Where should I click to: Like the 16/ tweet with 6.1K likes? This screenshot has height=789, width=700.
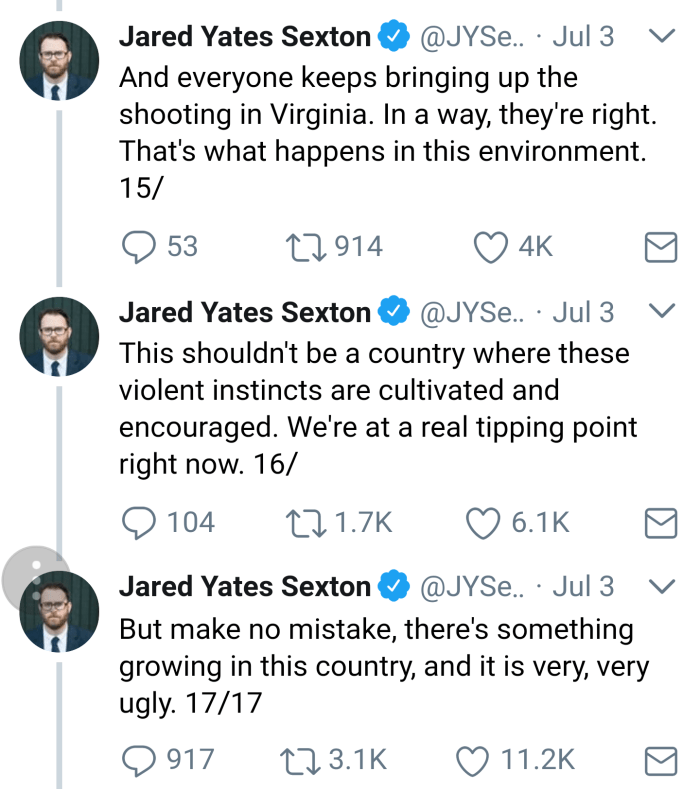[484, 522]
